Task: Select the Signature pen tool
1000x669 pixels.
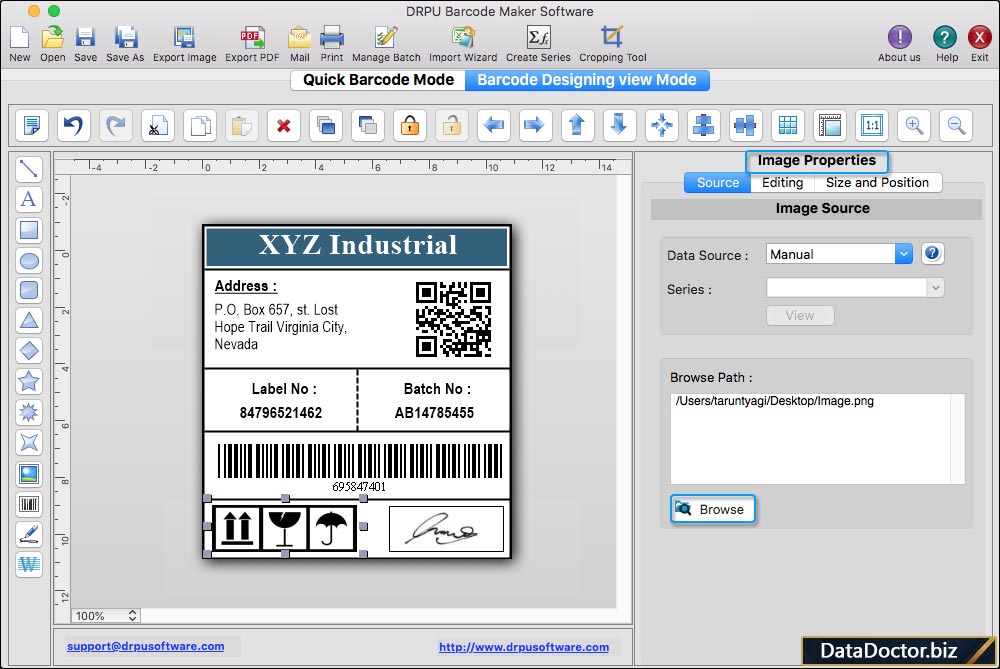Action: [x=29, y=534]
